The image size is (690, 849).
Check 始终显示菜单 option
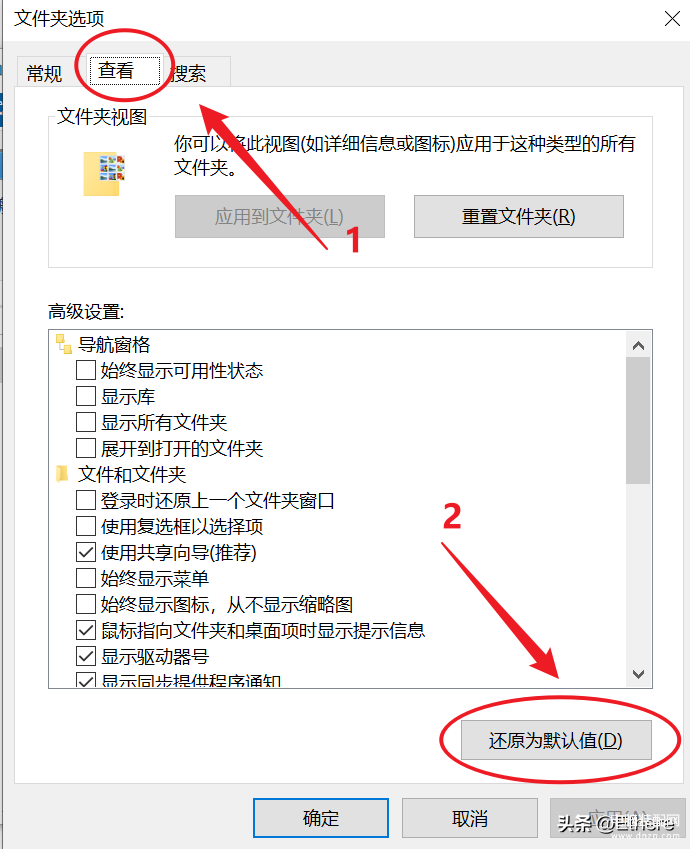86,578
